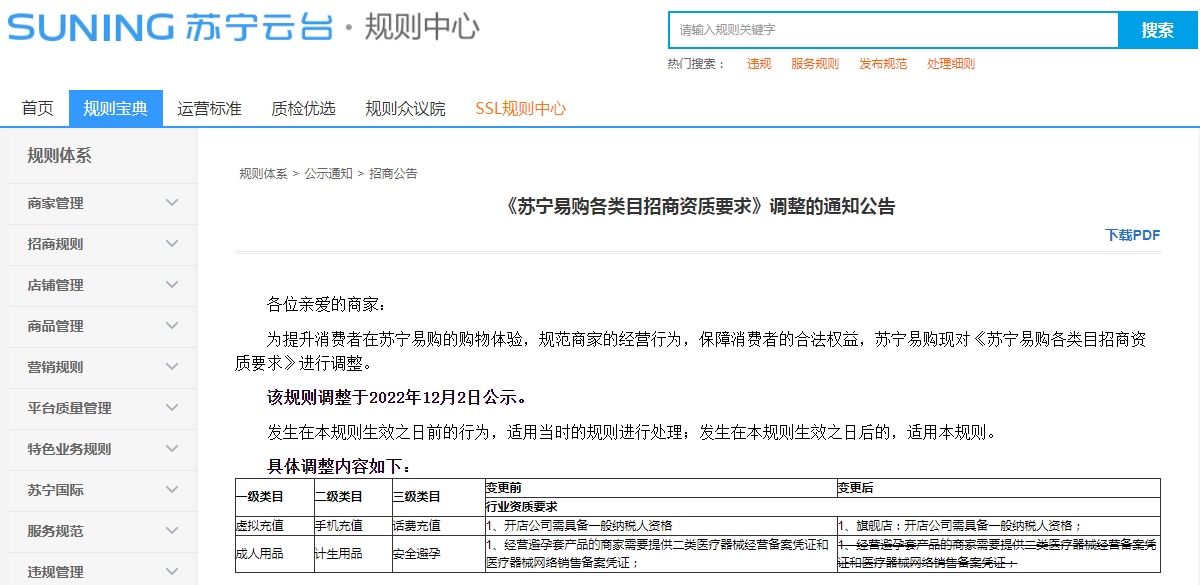Expand the 平台质量管理 sidebar section
The image size is (1200, 585).
coord(102,408)
